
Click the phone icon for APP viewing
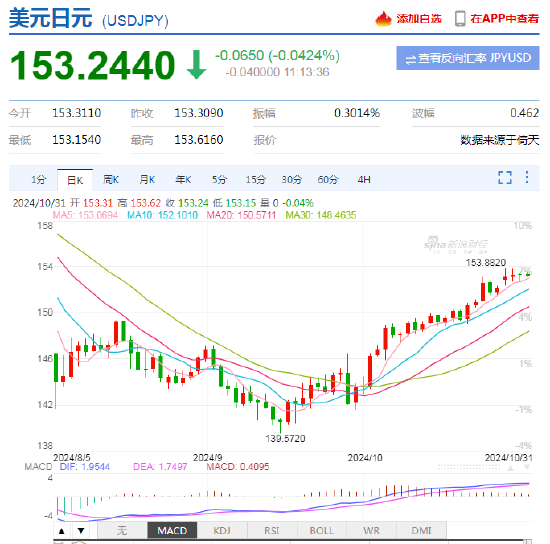click(460, 19)
